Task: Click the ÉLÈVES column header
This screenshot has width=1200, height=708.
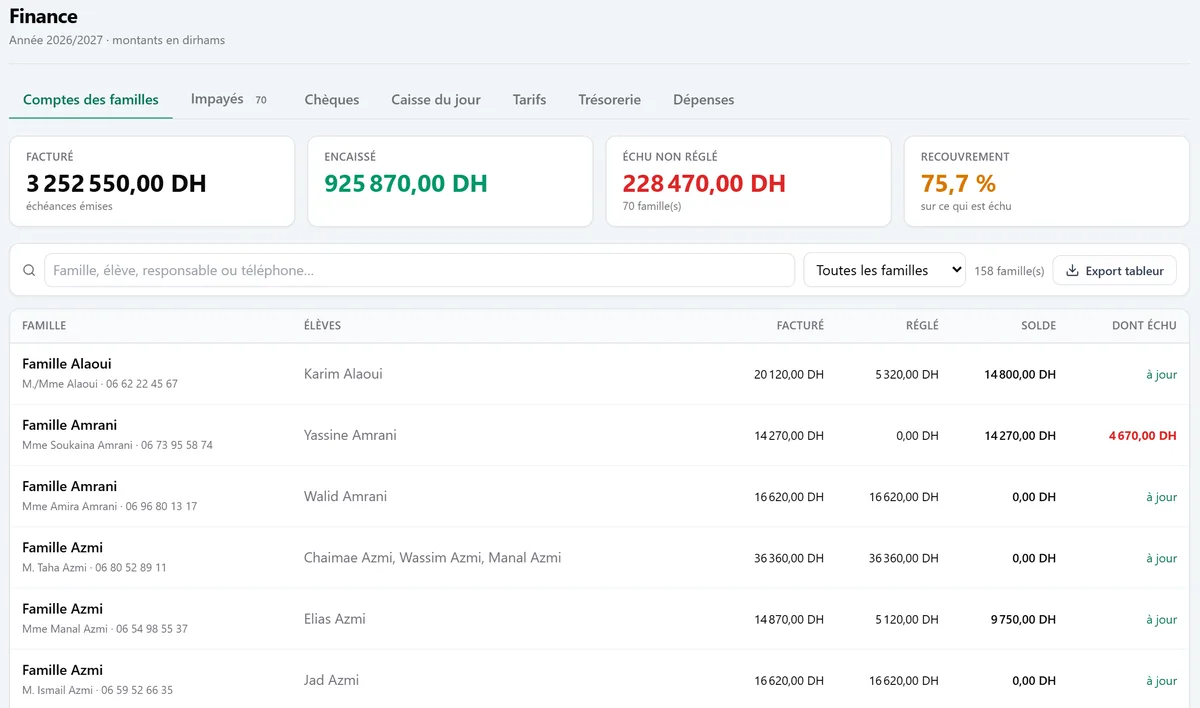Action: click(x=322, y=326)
